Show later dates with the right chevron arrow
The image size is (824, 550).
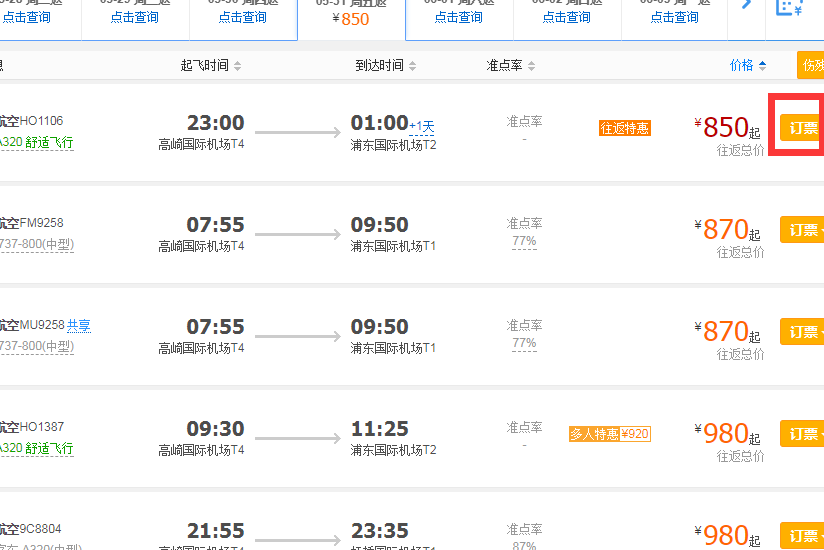(x=746, y=5)
